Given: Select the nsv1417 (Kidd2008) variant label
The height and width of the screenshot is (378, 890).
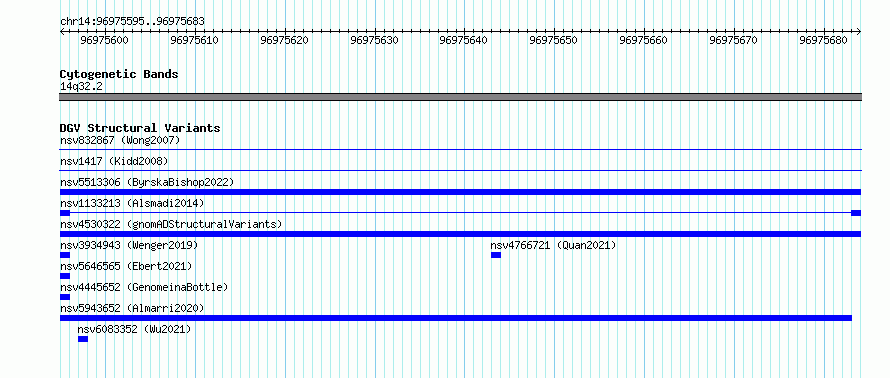Looking at the screenshot, I should (x=114, y=161).
